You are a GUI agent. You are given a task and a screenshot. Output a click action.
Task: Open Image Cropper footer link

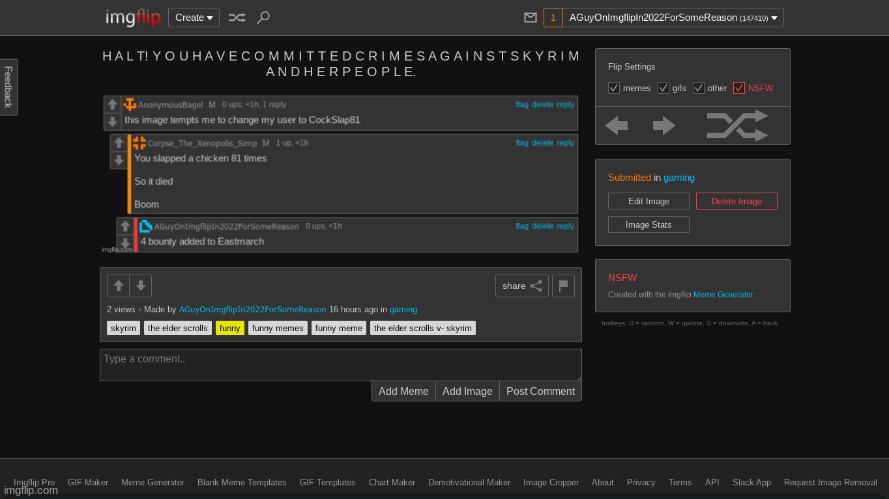[551, 483]
